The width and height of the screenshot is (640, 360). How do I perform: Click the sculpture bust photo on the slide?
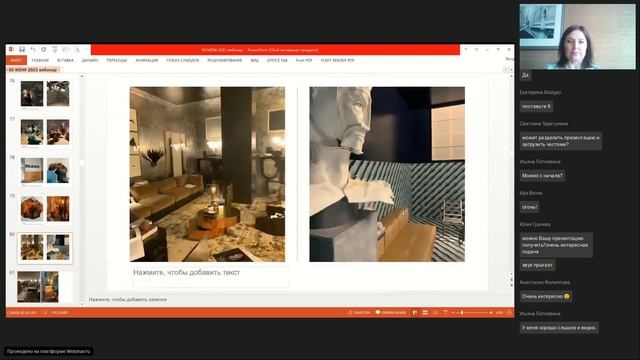point(387,174)
